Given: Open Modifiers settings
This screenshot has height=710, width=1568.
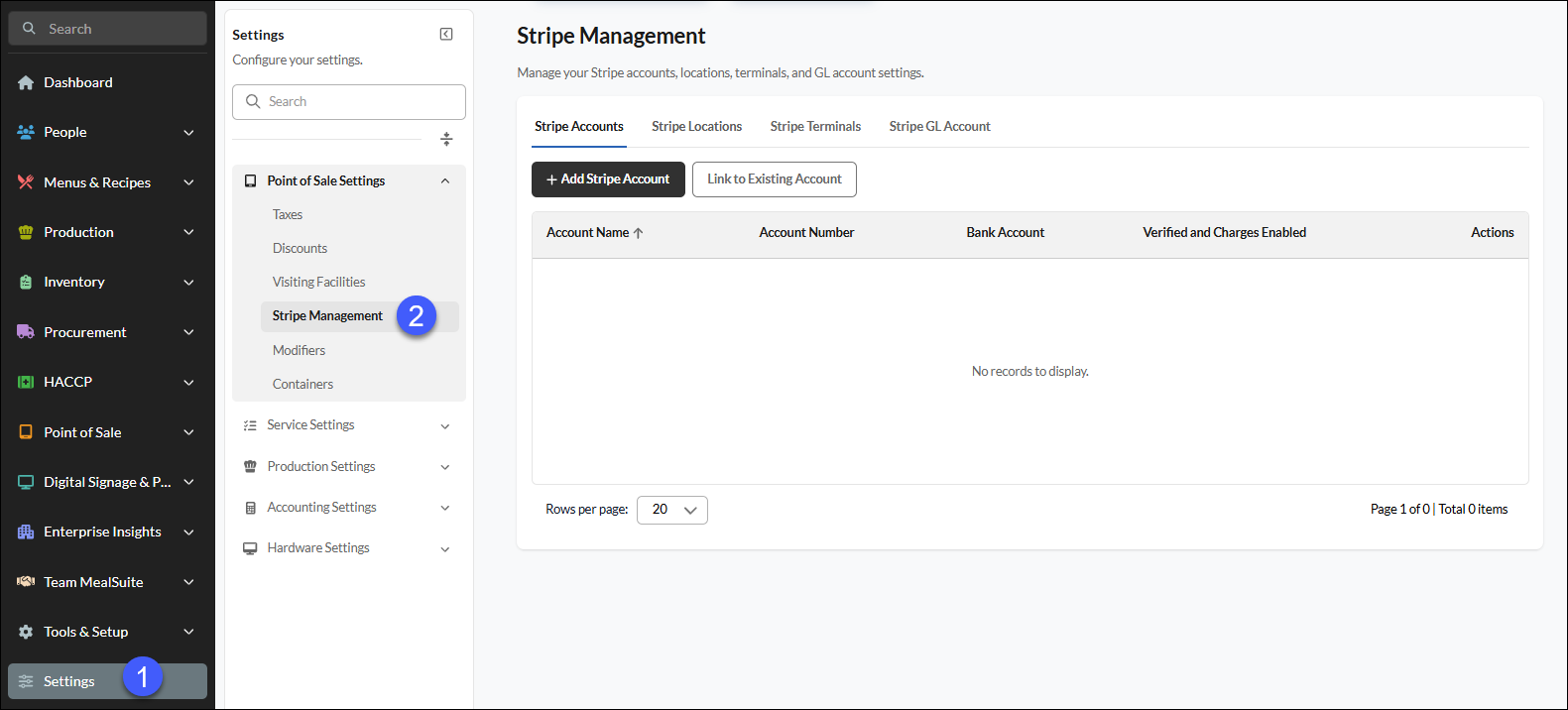Looking at the screenshot, I should (x=299, y=350).
